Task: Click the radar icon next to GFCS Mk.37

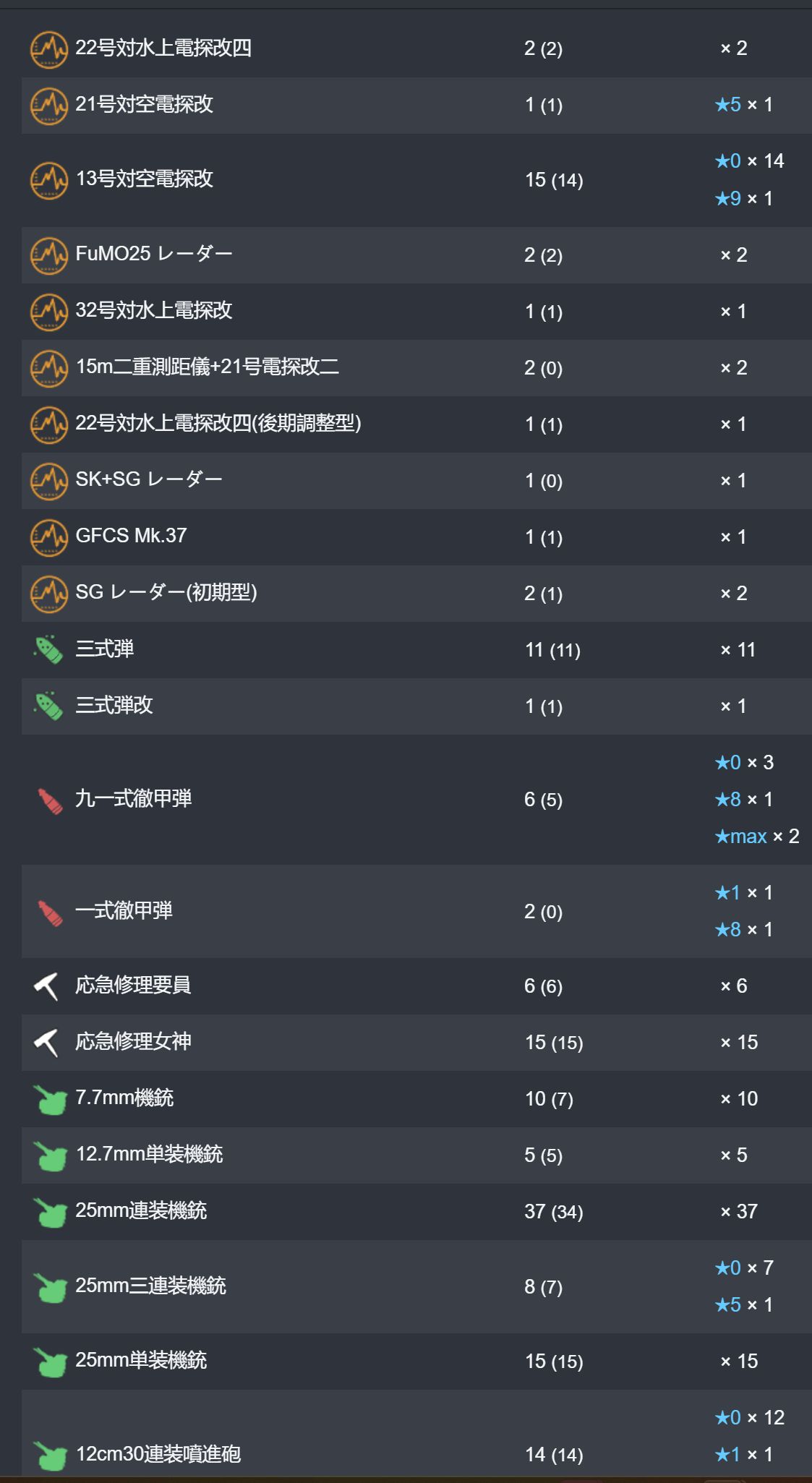Action: (48, 537)
